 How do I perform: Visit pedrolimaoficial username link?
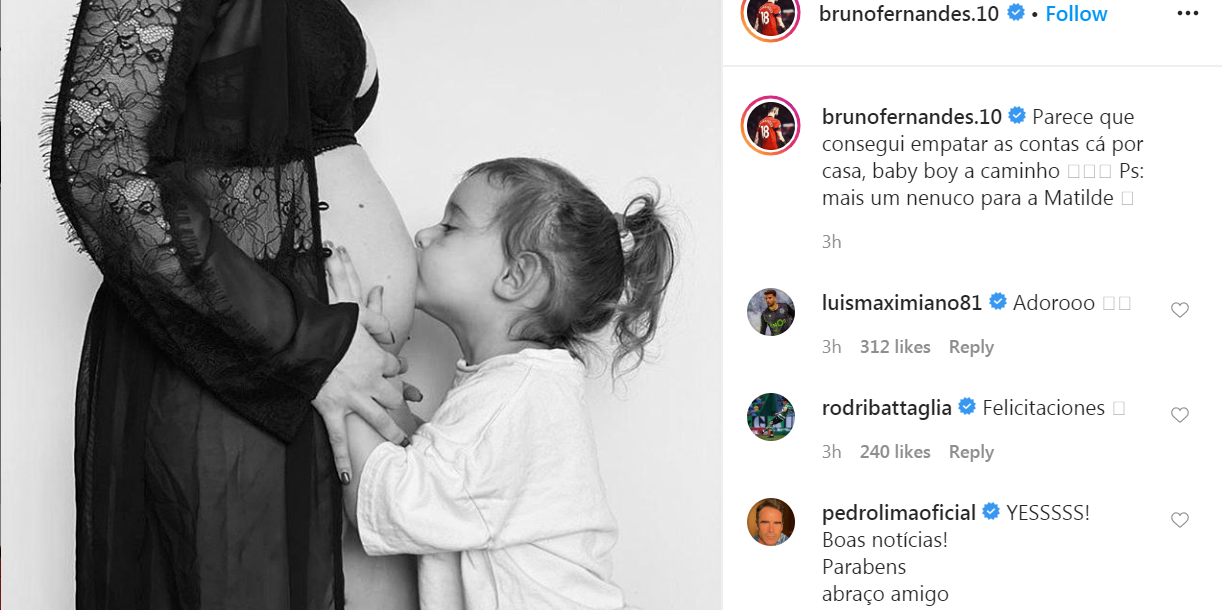tap(898, 513)
